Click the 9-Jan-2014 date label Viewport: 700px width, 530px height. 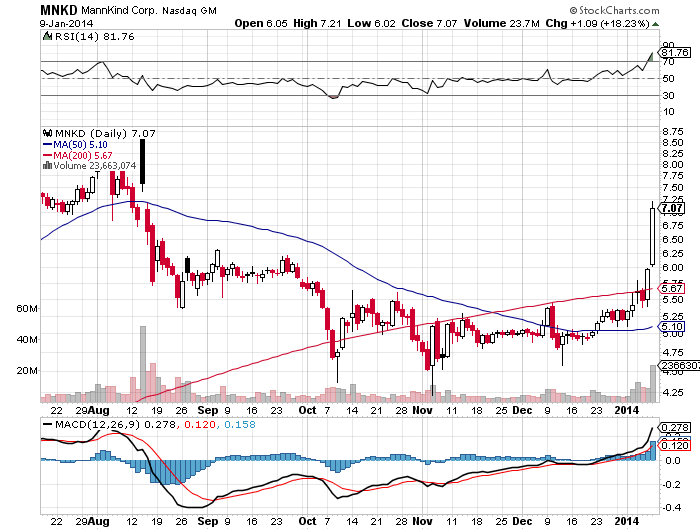(x=66, y=24)
